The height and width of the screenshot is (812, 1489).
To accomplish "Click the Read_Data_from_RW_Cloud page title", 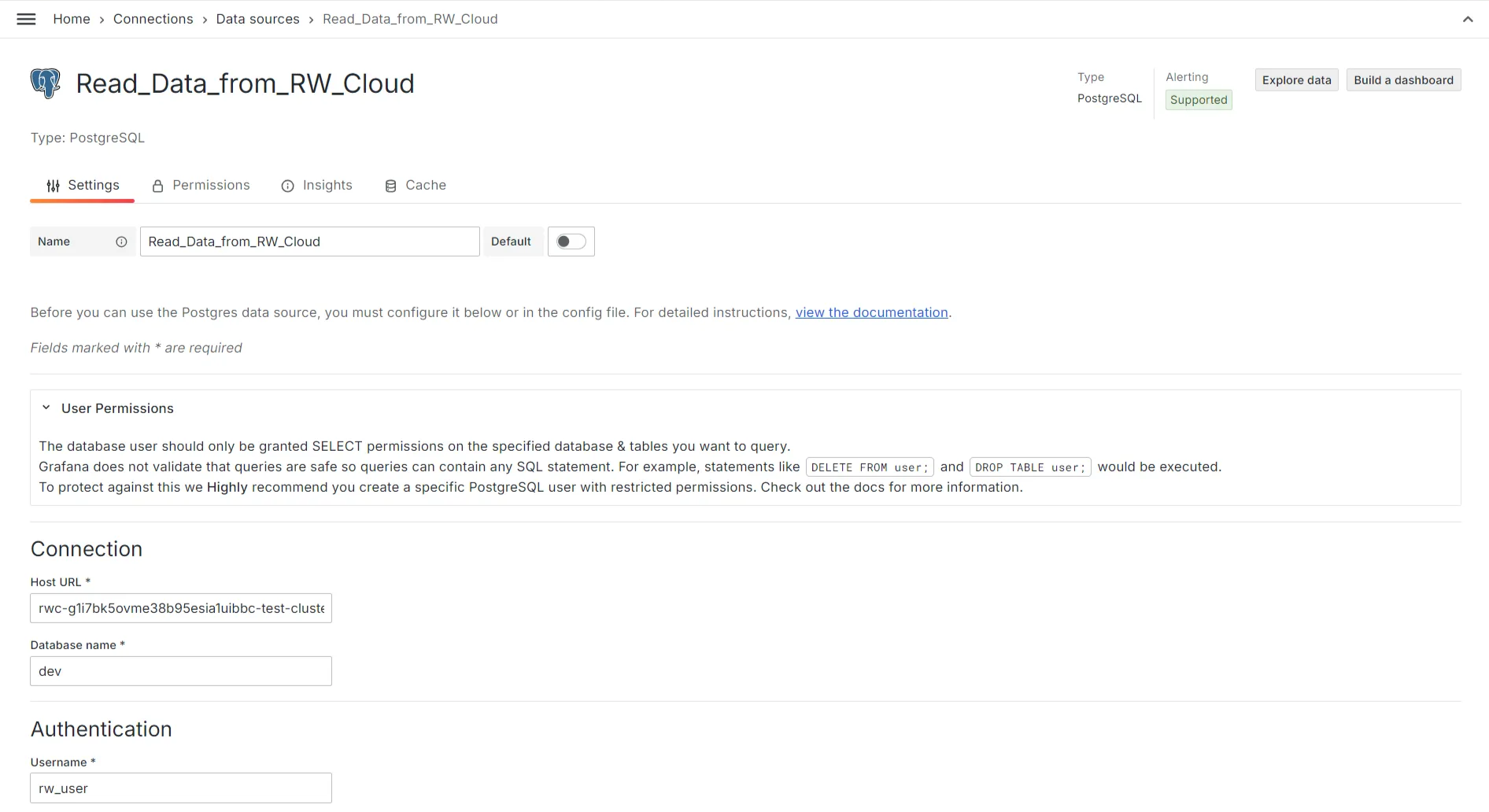I will tap(245, 83).
